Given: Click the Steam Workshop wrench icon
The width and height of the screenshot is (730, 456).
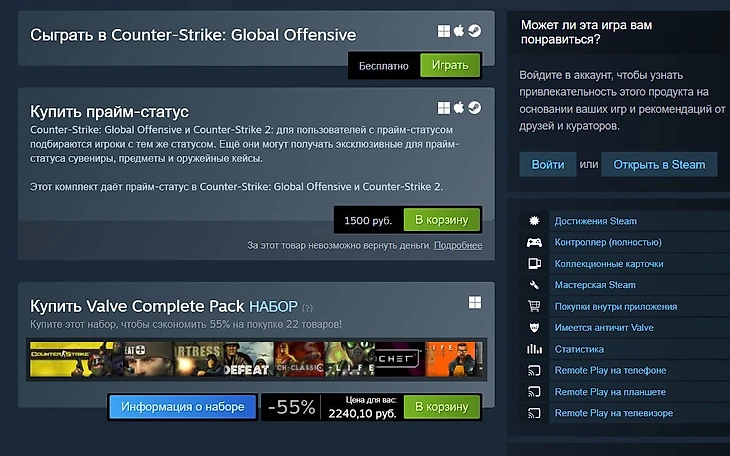Looking at the screenshot, I should [534, 285].
